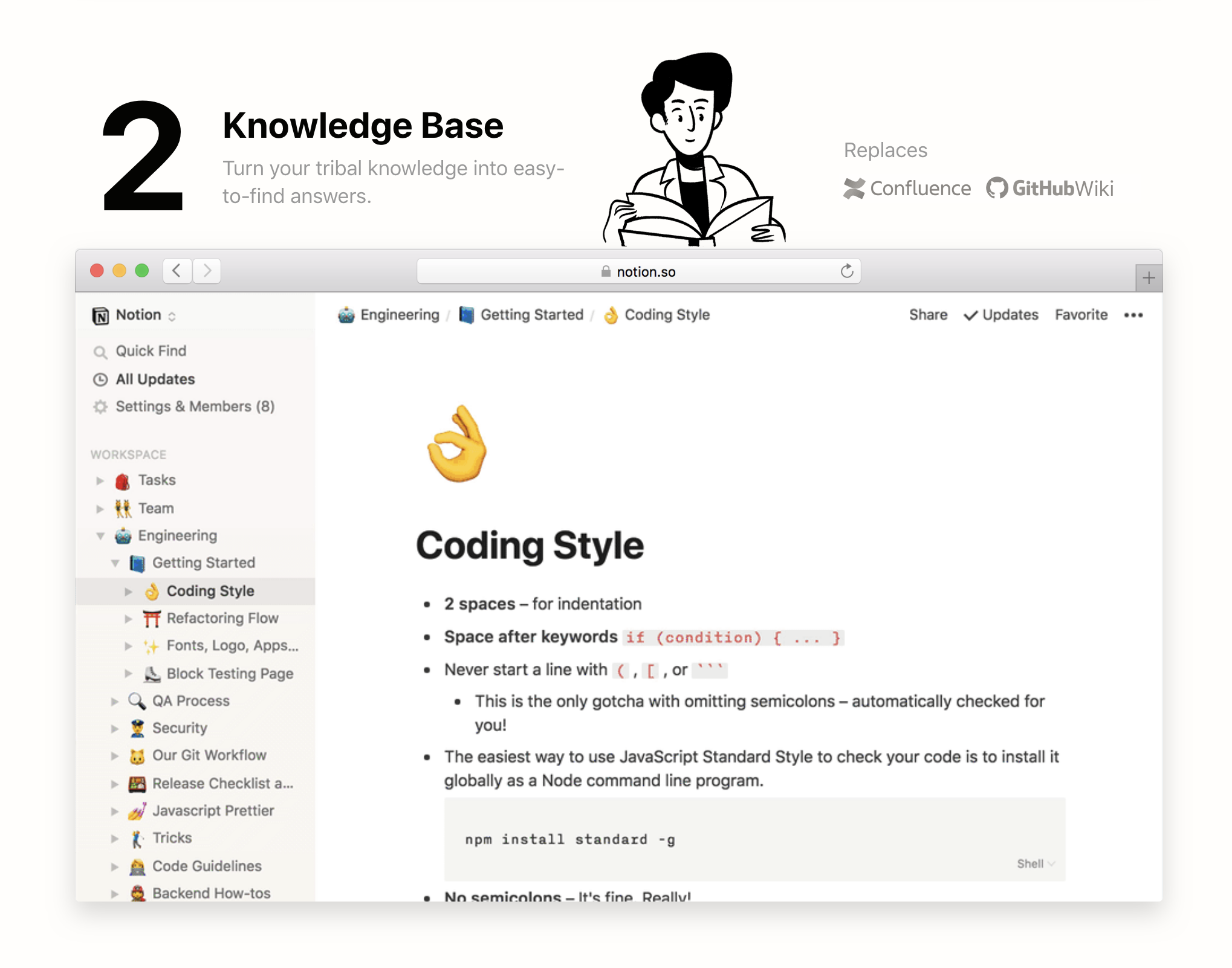Open Refactoring Flow in sidebar
Viewport: 1232px width, 968px height.
pos(222,618)
